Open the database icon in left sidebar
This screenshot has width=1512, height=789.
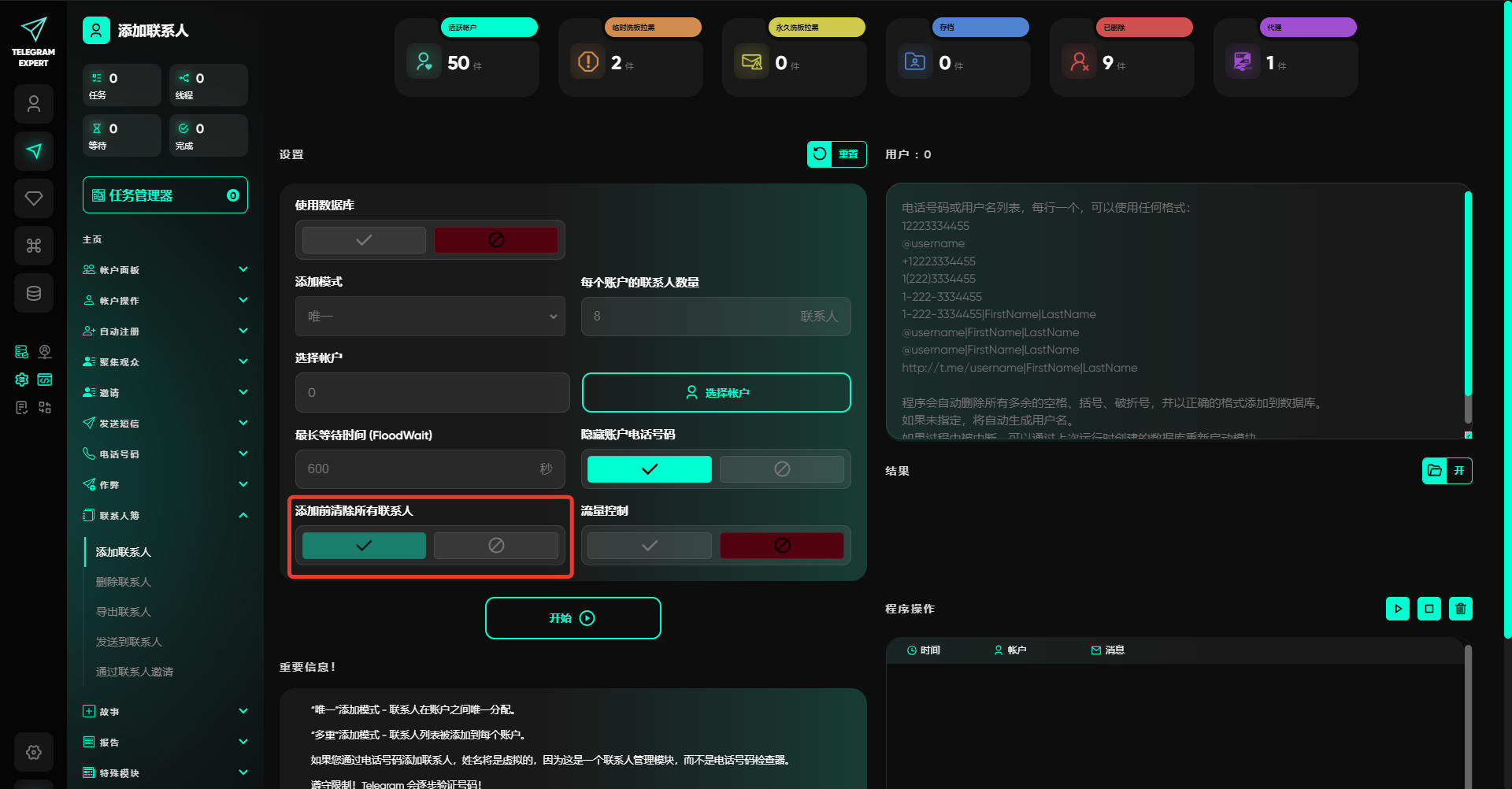click(34, 293)
